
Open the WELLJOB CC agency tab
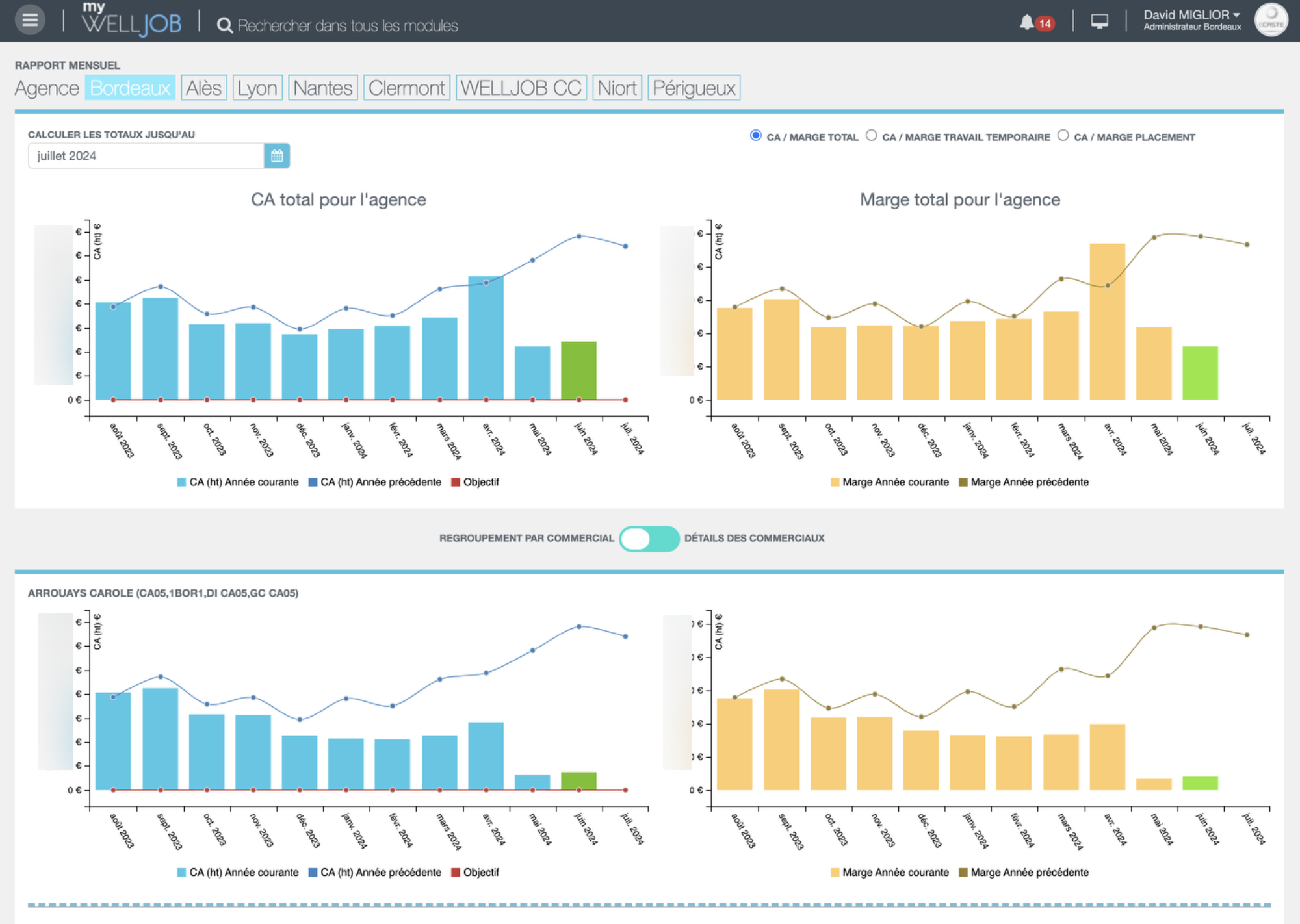[x=521, y=88]
